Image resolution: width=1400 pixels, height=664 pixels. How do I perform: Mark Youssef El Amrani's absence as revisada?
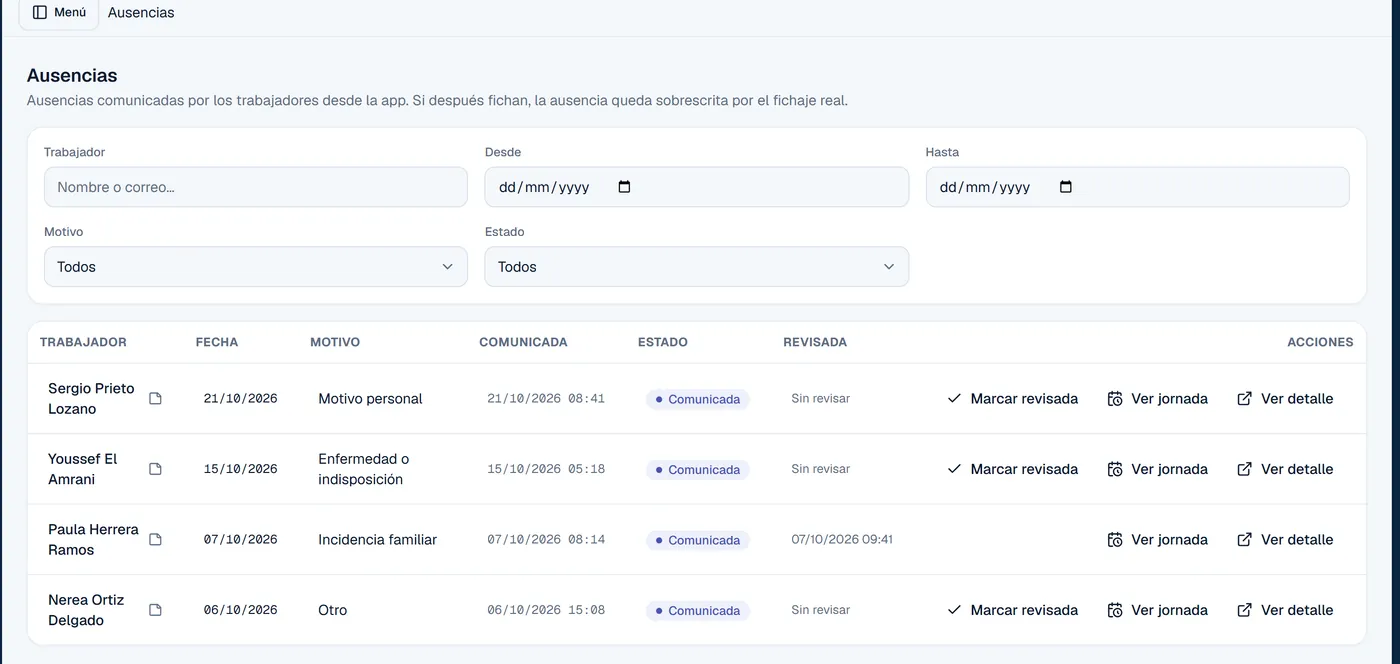click(1012, 469)
